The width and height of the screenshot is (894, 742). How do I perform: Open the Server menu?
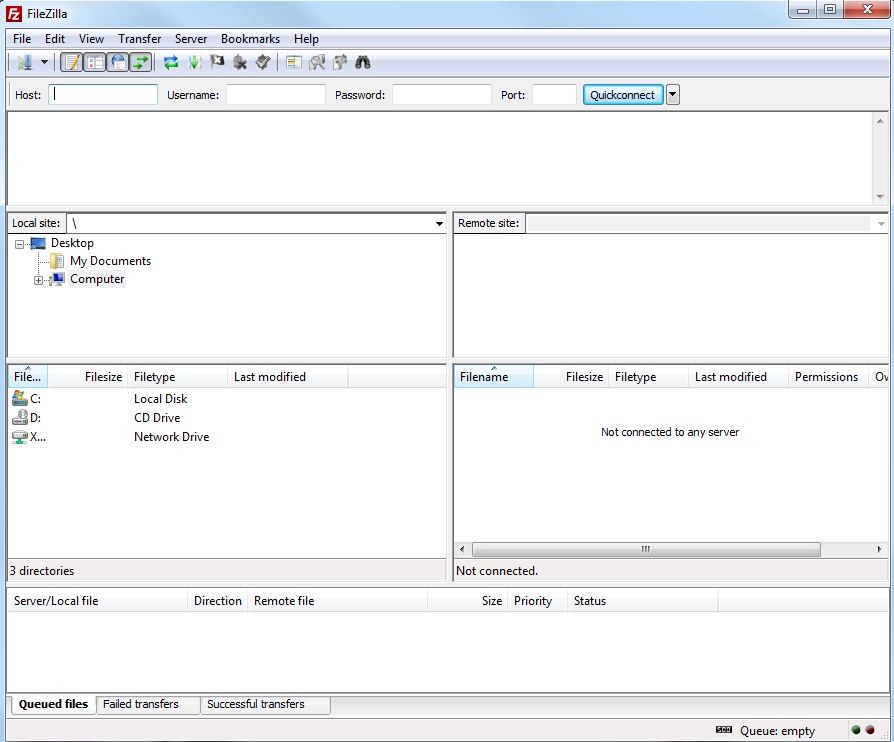click(191, 39)
